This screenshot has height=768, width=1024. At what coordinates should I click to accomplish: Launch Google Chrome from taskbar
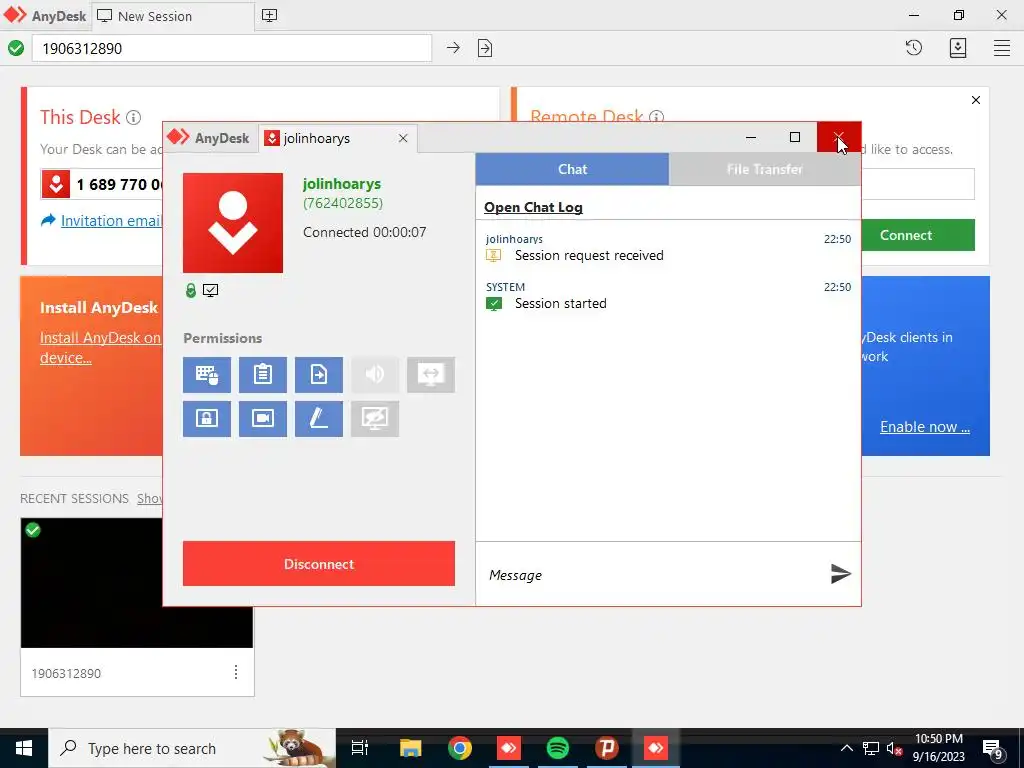point(460,748)
